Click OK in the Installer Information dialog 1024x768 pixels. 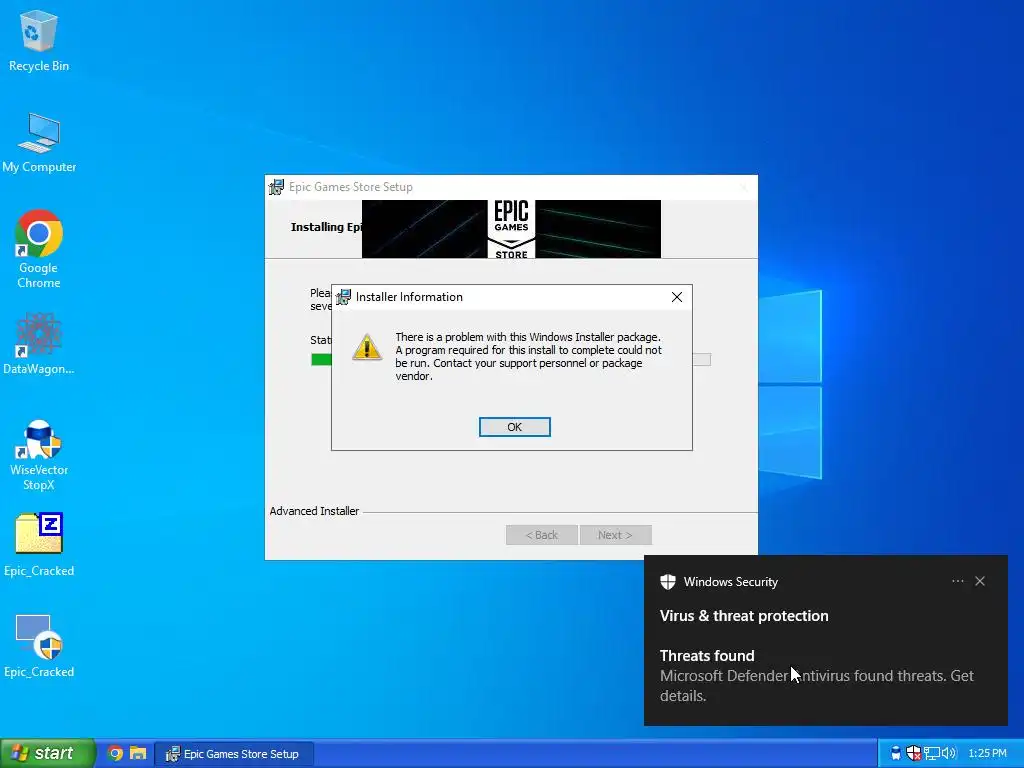pos(515,426)
